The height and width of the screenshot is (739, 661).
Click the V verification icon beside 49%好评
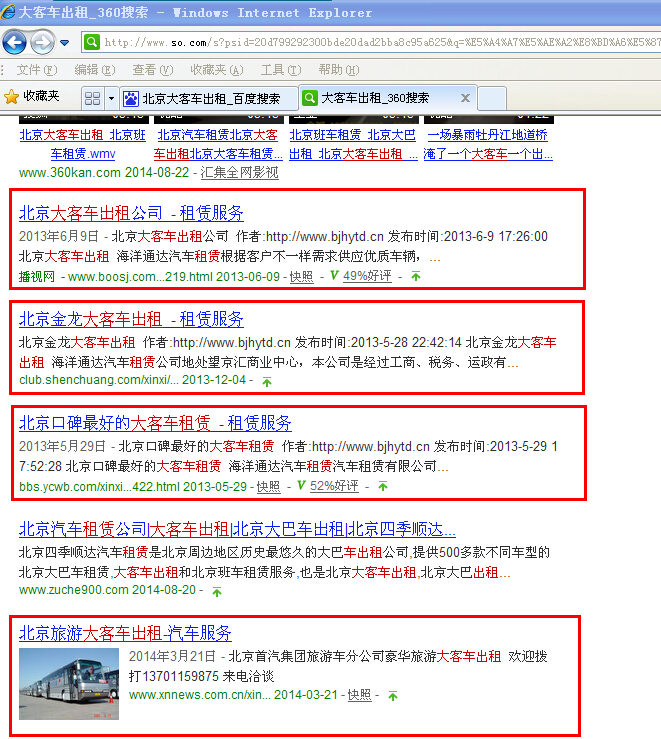point(334,275)
